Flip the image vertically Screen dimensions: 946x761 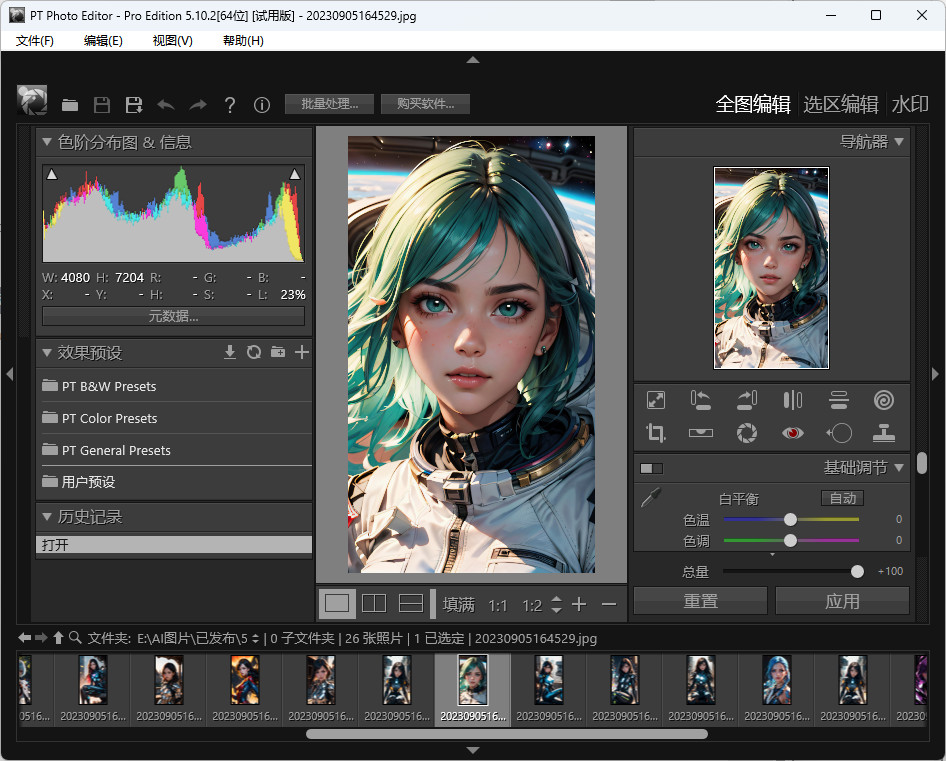[839, 400]
